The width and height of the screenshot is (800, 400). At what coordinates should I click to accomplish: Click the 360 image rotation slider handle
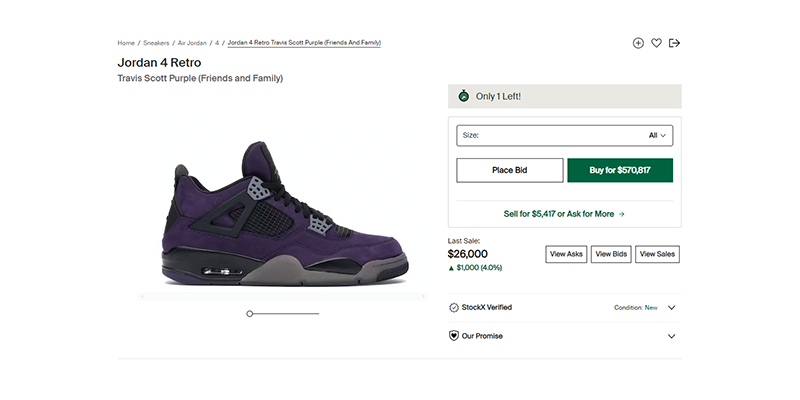(250, 314)
